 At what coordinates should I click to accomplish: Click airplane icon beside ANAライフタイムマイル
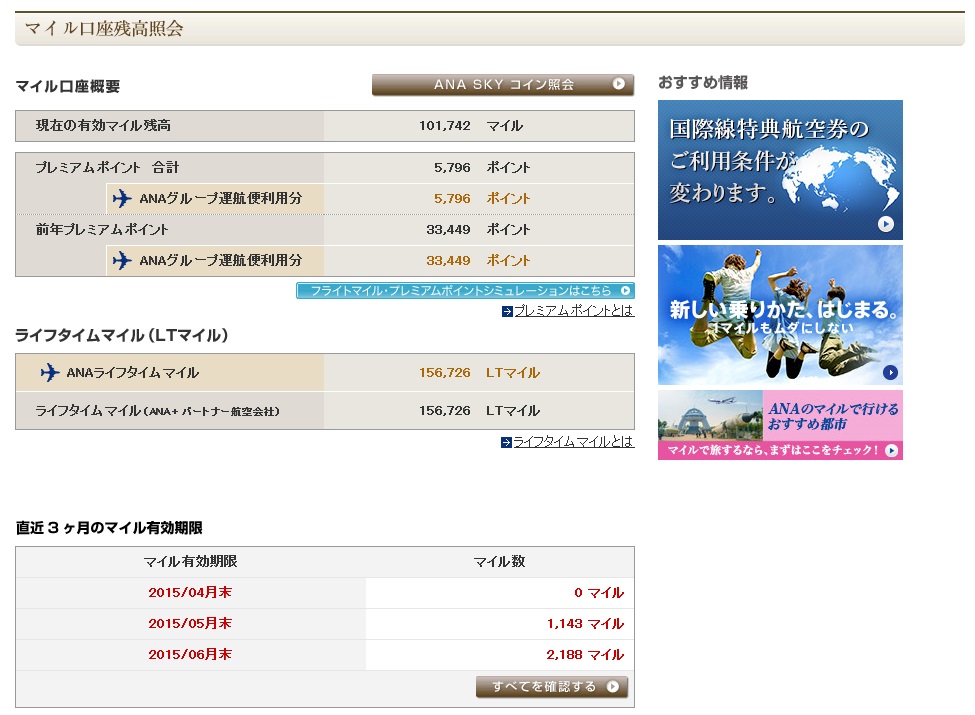(50, 372)
